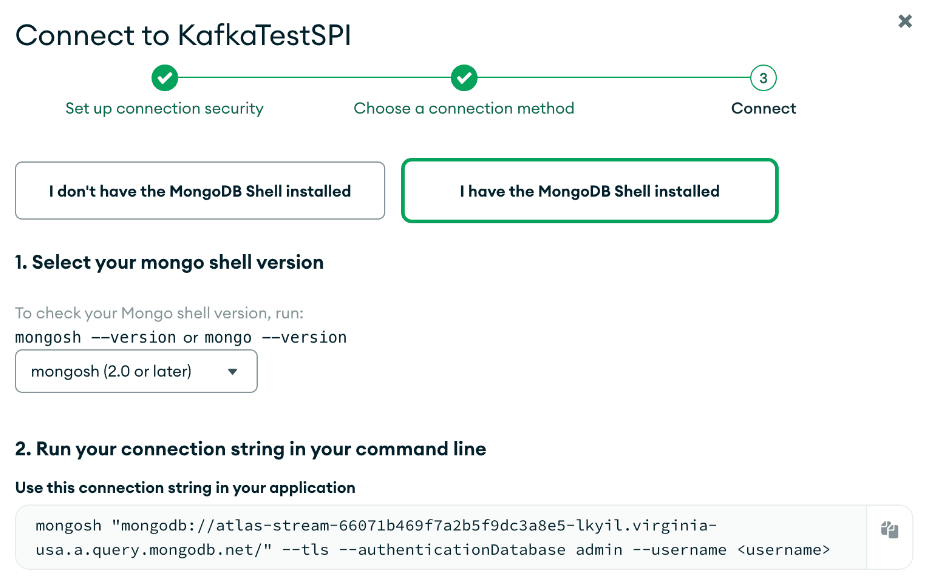Click the step 3 circle indicator
Screen dimensions: 932x584
[763, 77]
